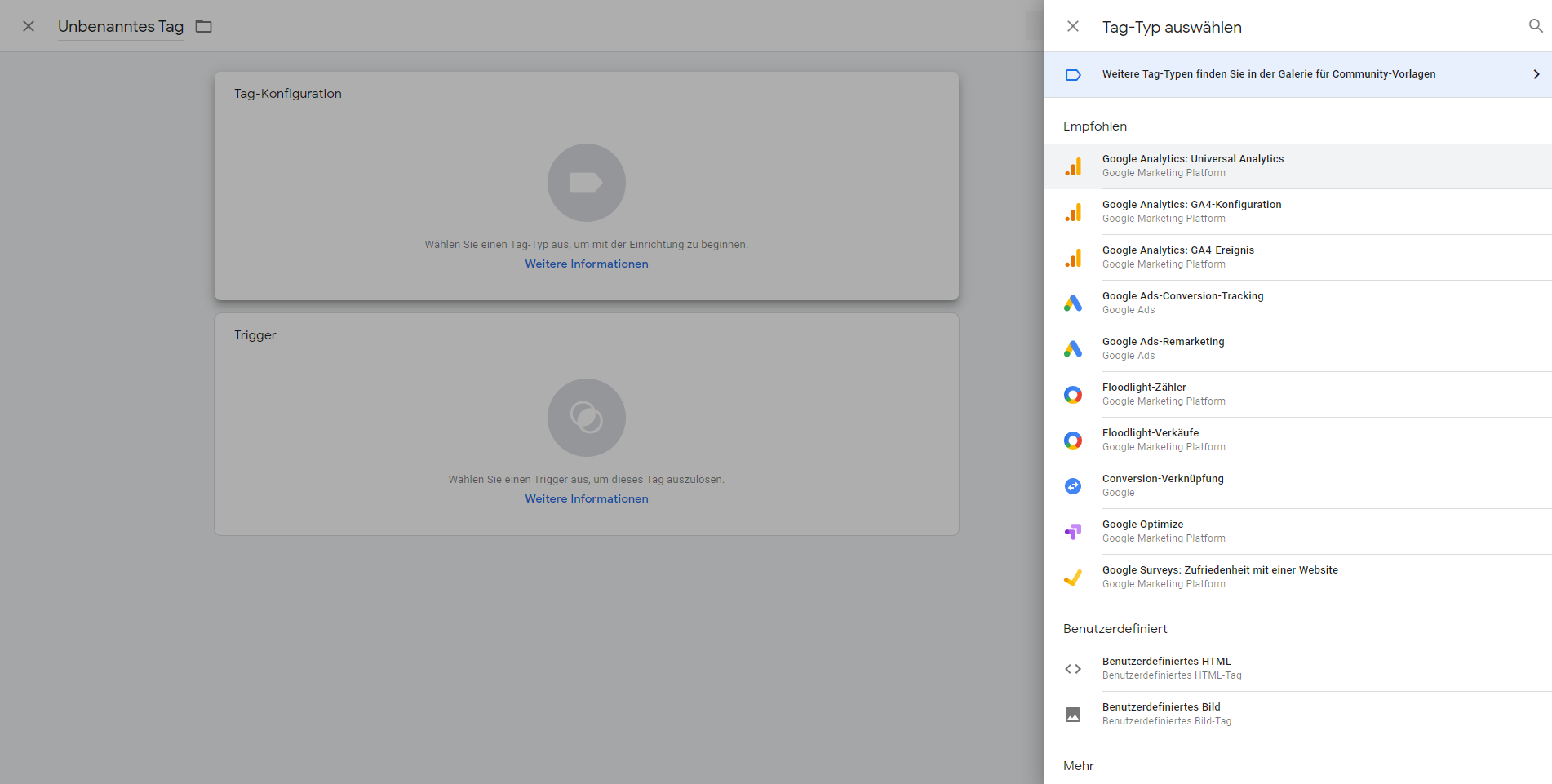The height and width of the screenshot is (784, 1552).
Task: Click the tag outline icon in gallery banner
Action: [x=1073, y=75]
